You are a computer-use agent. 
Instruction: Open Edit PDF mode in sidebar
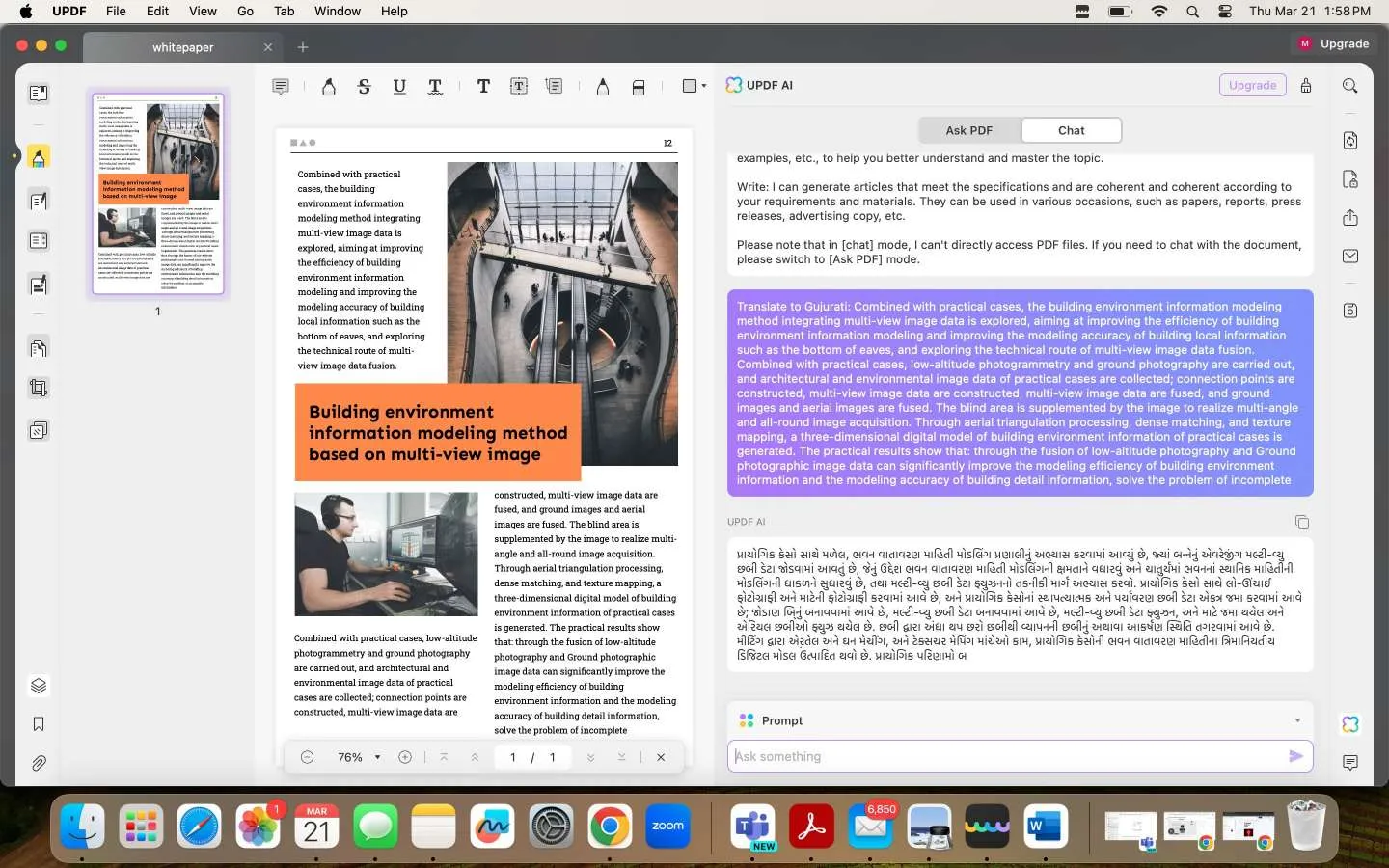39,202
